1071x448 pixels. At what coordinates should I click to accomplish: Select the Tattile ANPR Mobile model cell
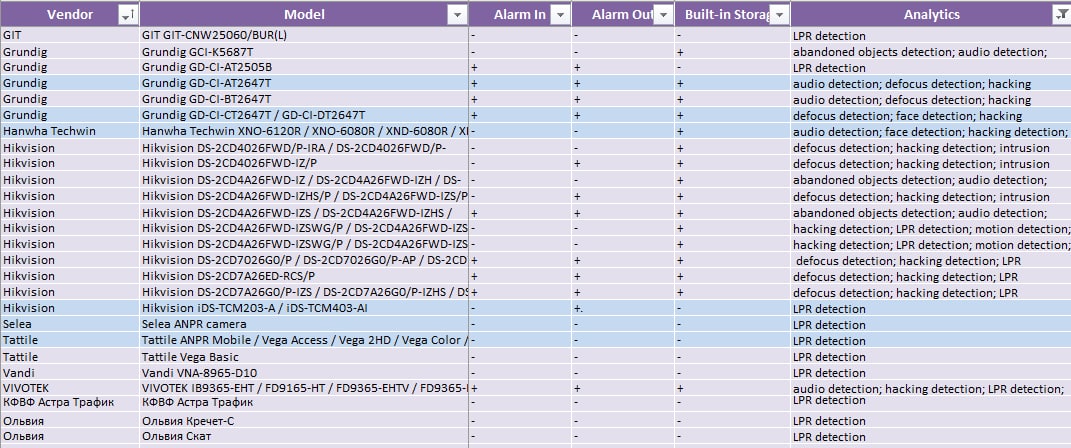[x=304, y=340]
